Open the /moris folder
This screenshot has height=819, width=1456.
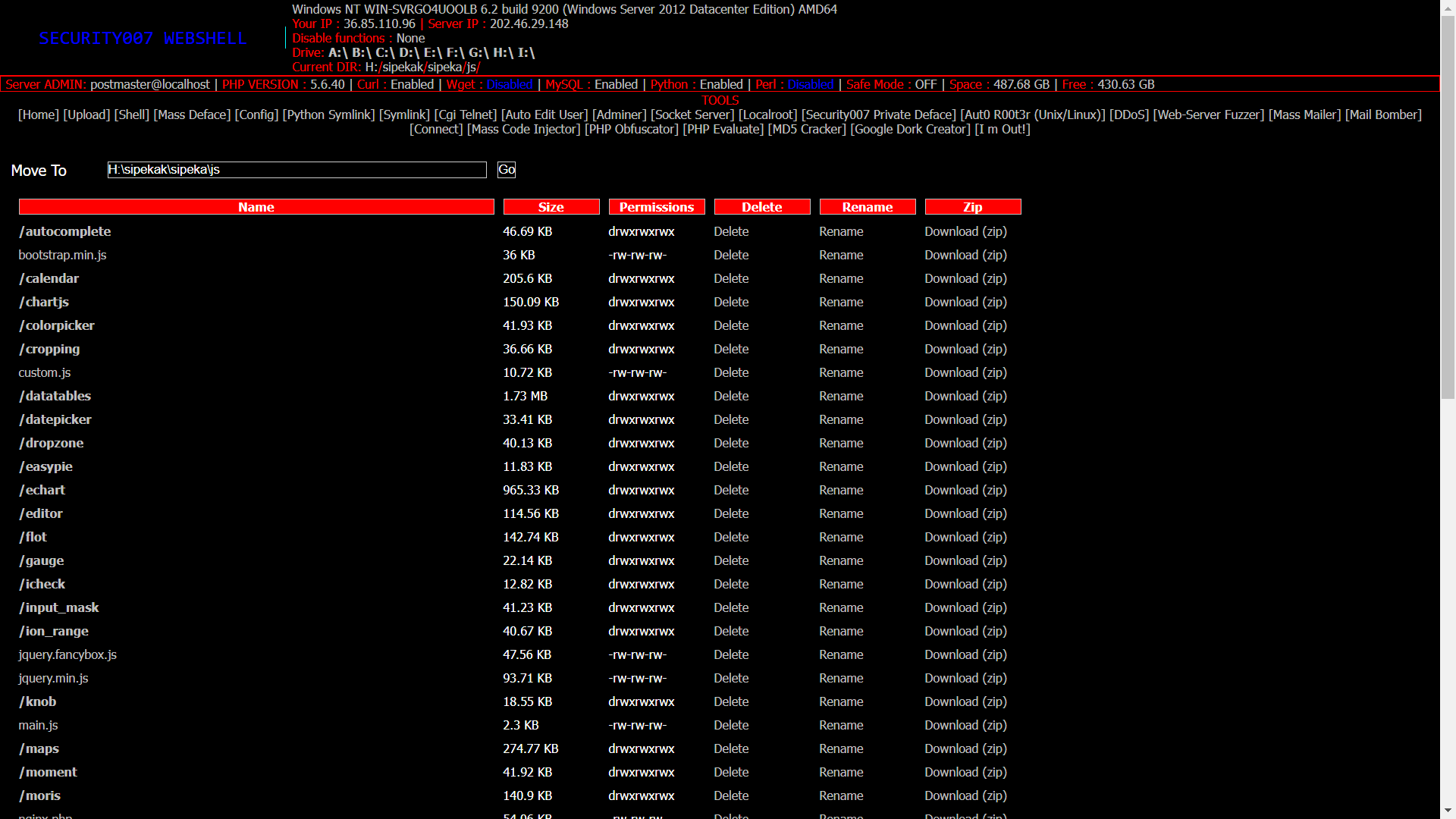click(39, 795)
